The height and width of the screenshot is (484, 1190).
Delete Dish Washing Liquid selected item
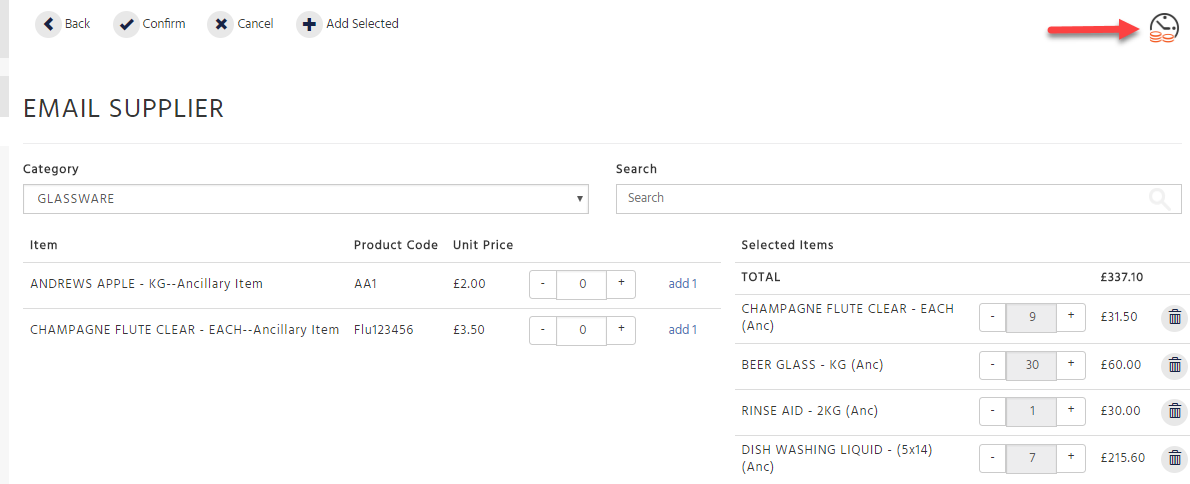[1175, 458]
